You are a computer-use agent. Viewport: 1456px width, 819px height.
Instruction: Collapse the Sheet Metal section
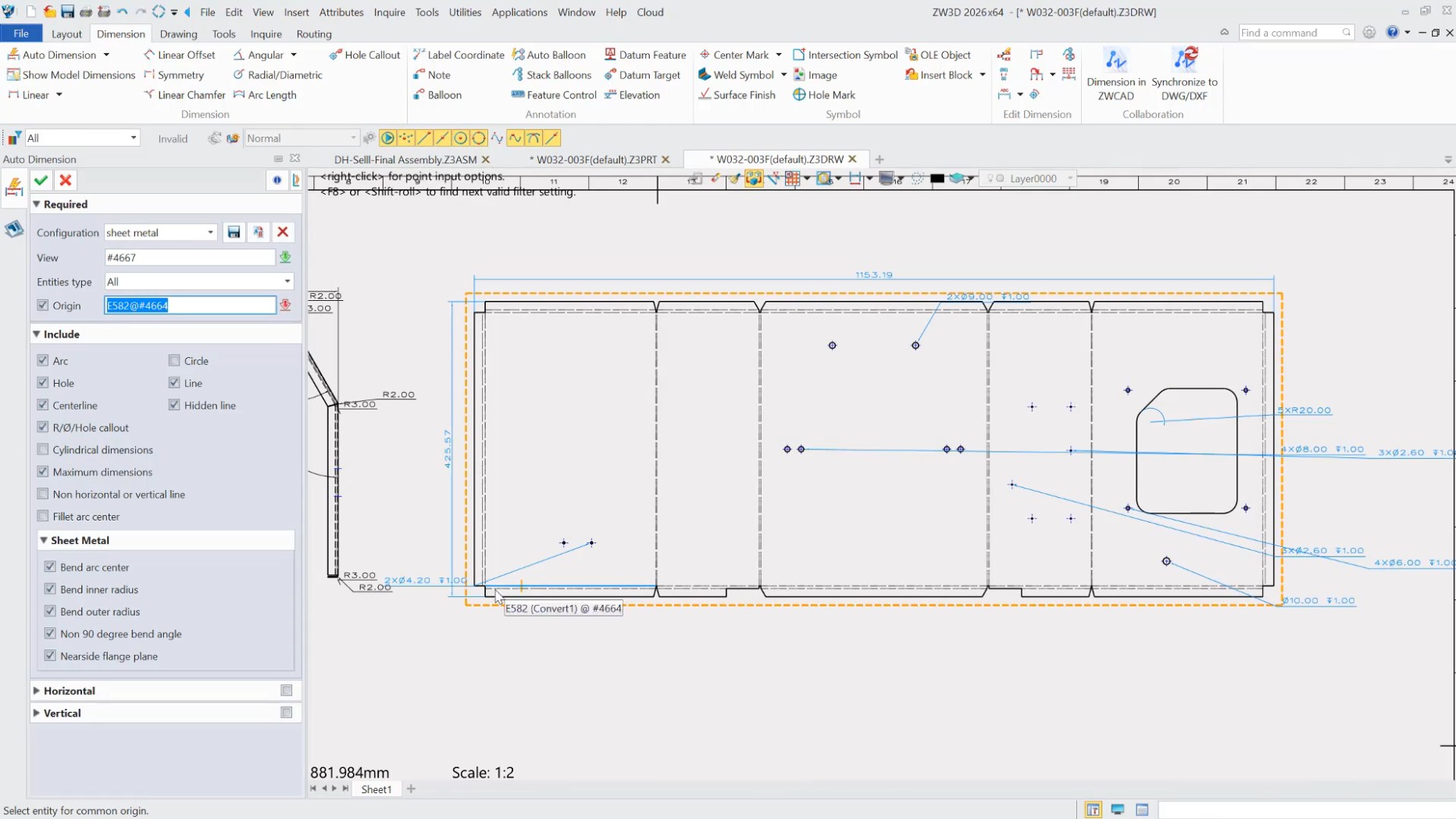[44, 540]
